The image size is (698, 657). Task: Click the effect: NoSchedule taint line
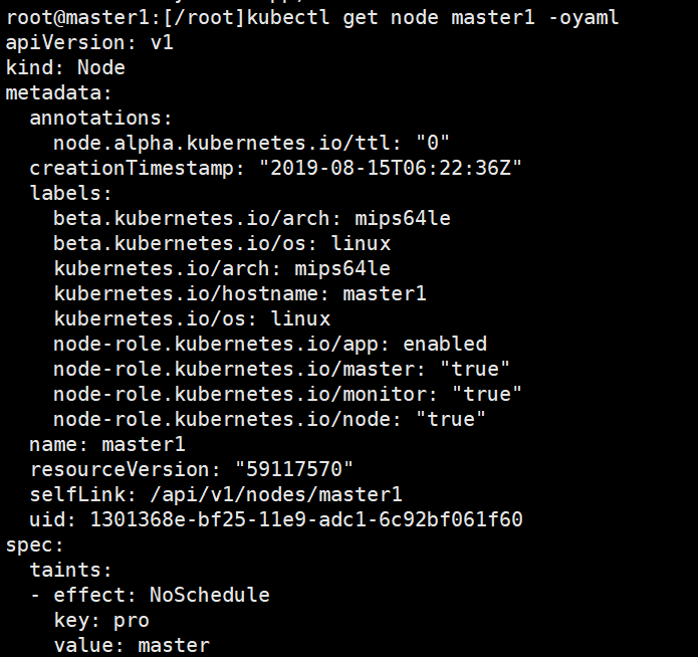[x=161, y=595]
